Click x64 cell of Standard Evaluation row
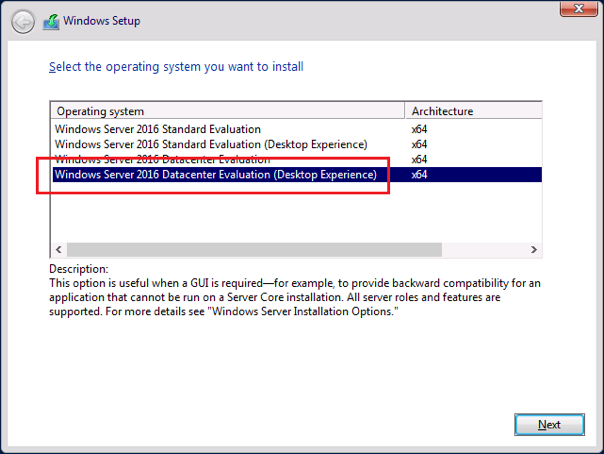 point(420,129)
